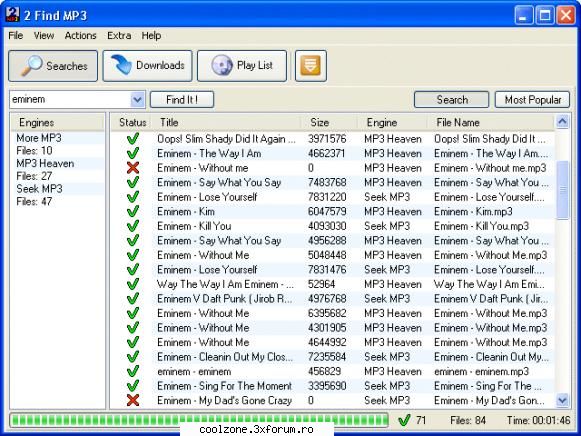Open the Downloads view

147,66
